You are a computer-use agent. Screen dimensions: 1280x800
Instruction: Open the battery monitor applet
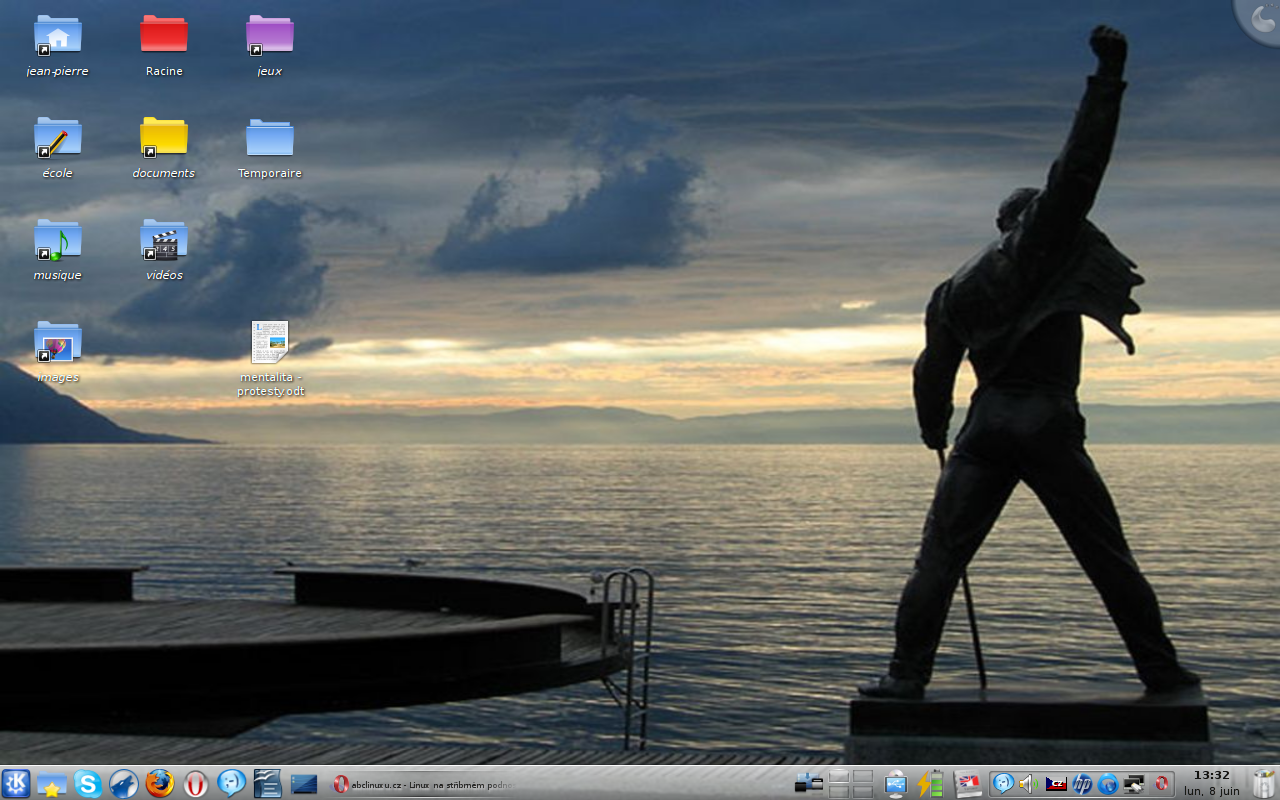click(931, 784)
